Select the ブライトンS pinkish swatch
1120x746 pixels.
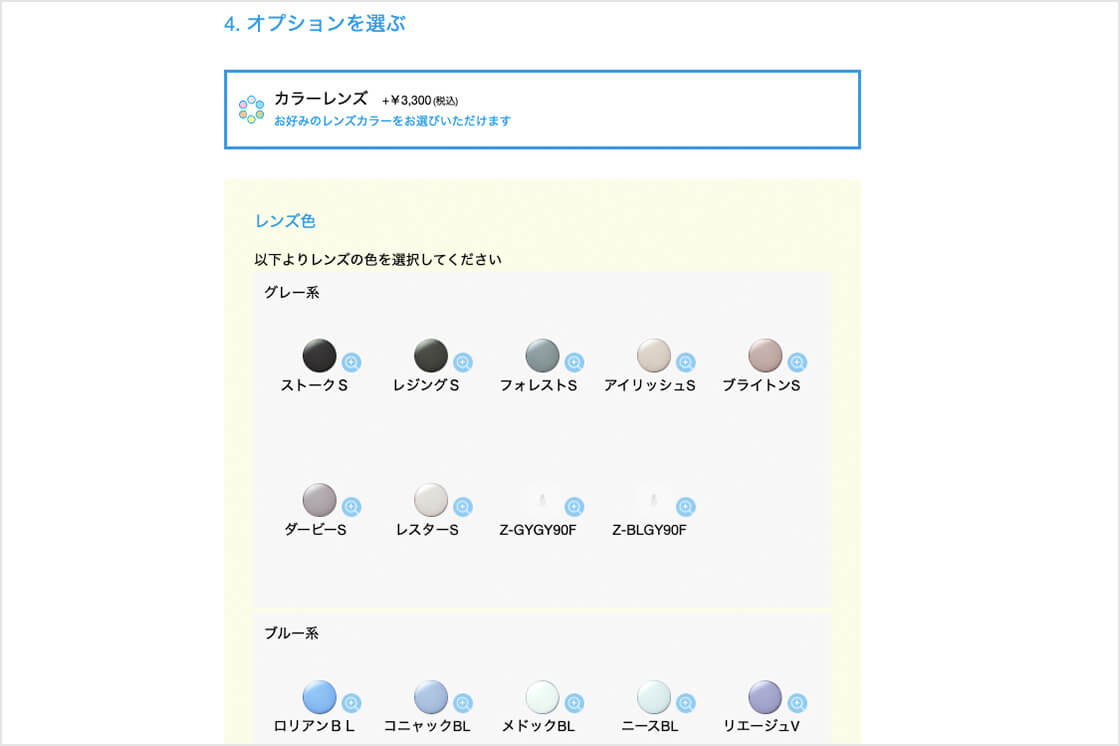[765, 355]
